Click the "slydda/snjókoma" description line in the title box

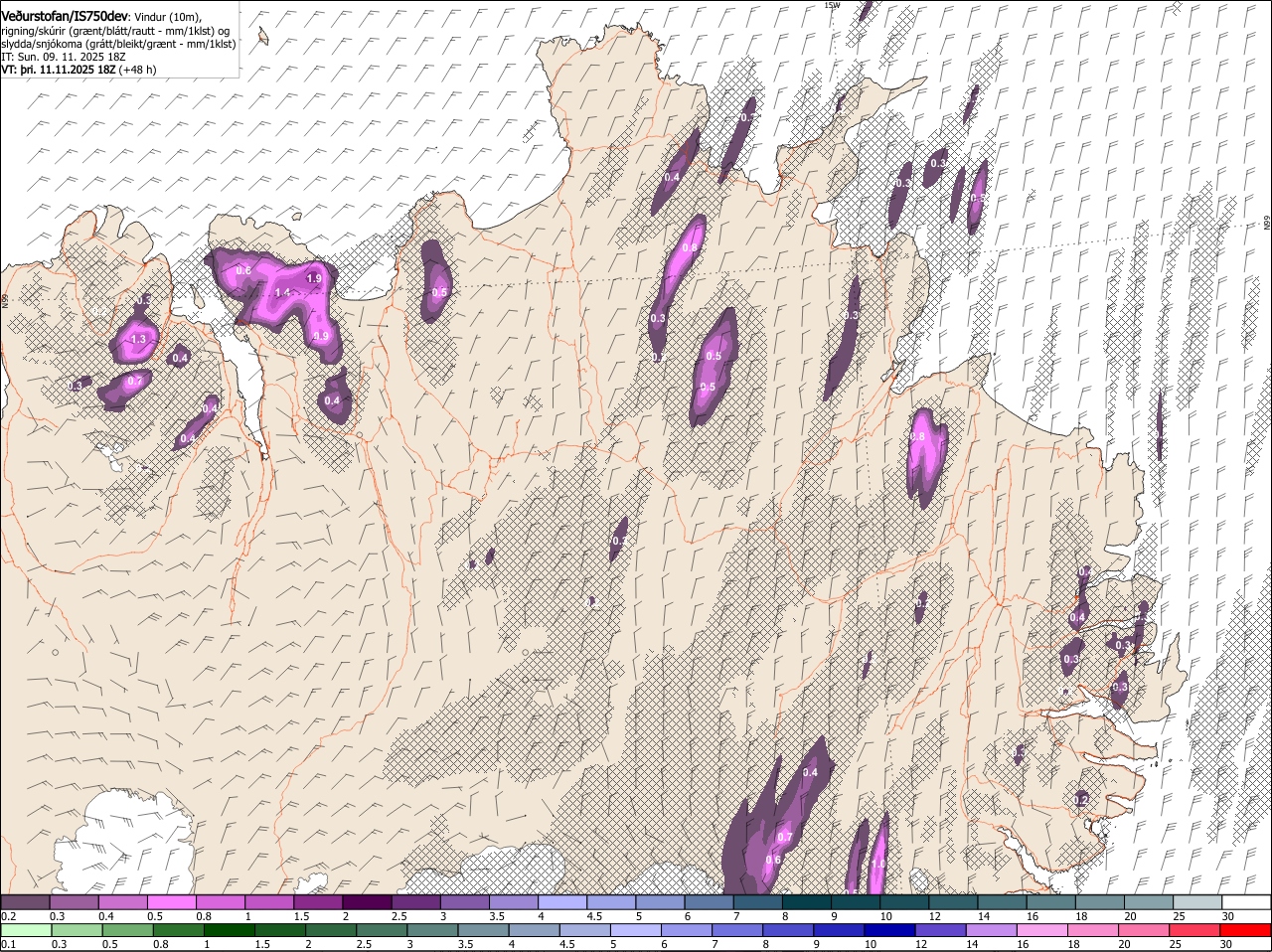coord(118,44)
